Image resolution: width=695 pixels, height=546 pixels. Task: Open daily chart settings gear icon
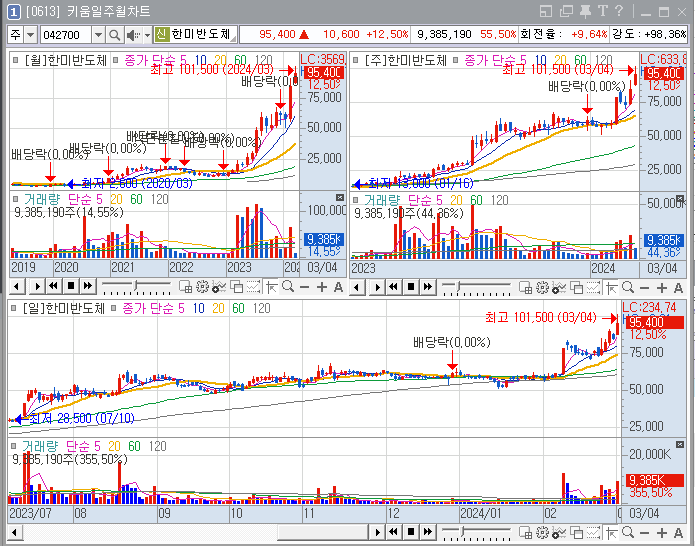tap(542, 532)
